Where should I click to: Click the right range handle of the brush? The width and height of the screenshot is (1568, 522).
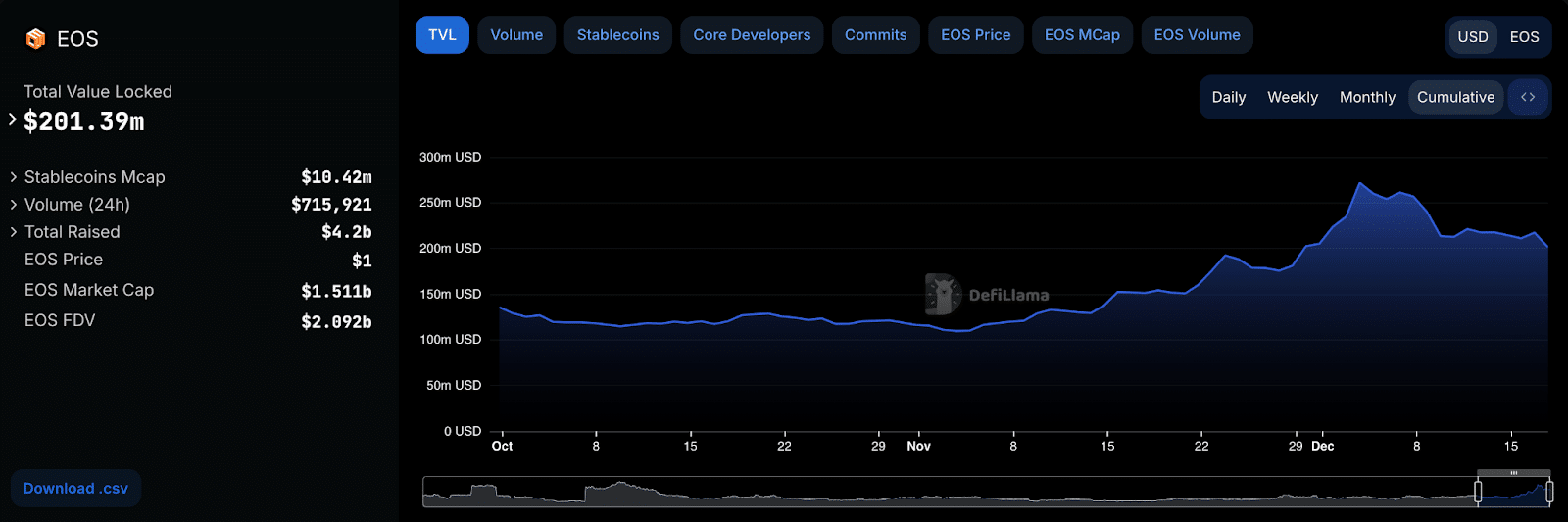(1549, 492)
